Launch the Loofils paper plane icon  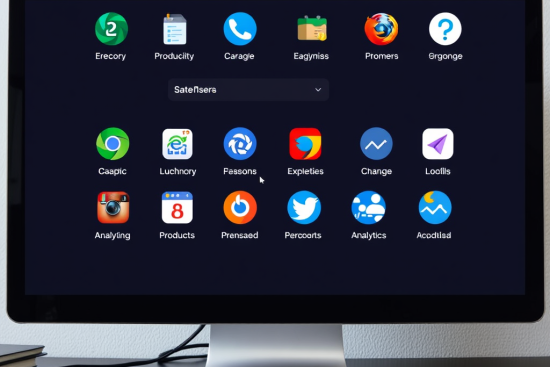[438, 144]
